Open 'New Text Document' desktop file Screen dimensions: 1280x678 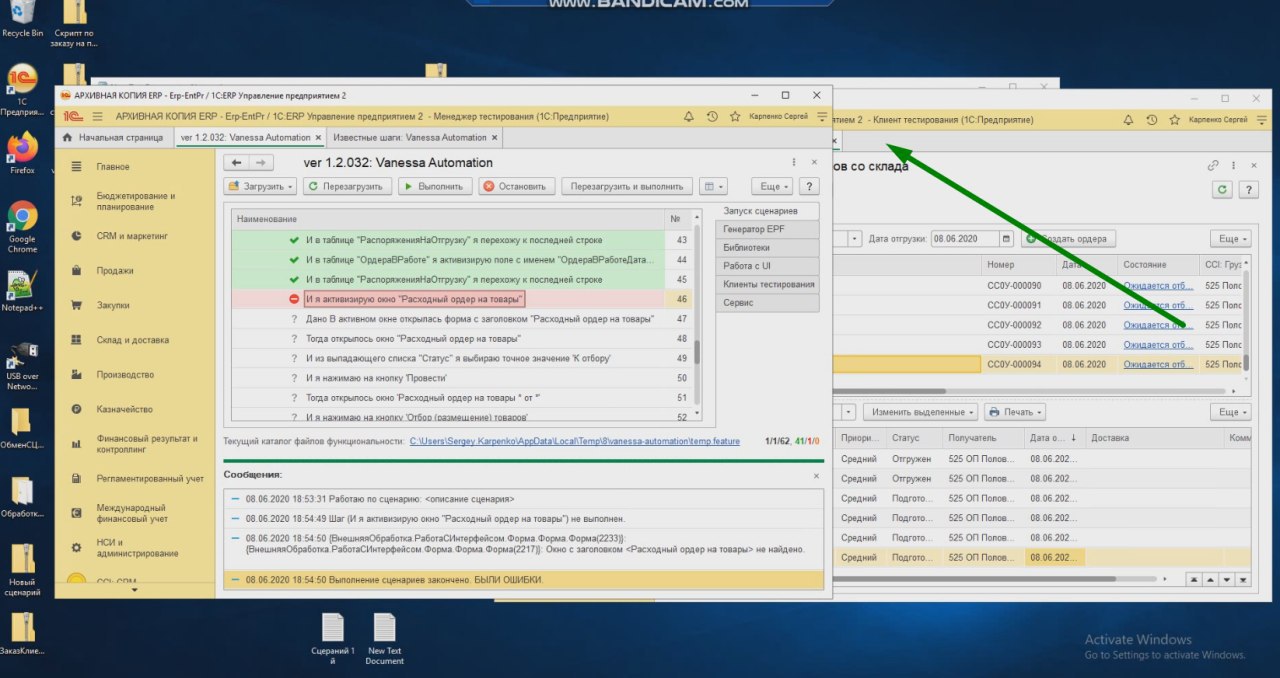pos(385,639)
